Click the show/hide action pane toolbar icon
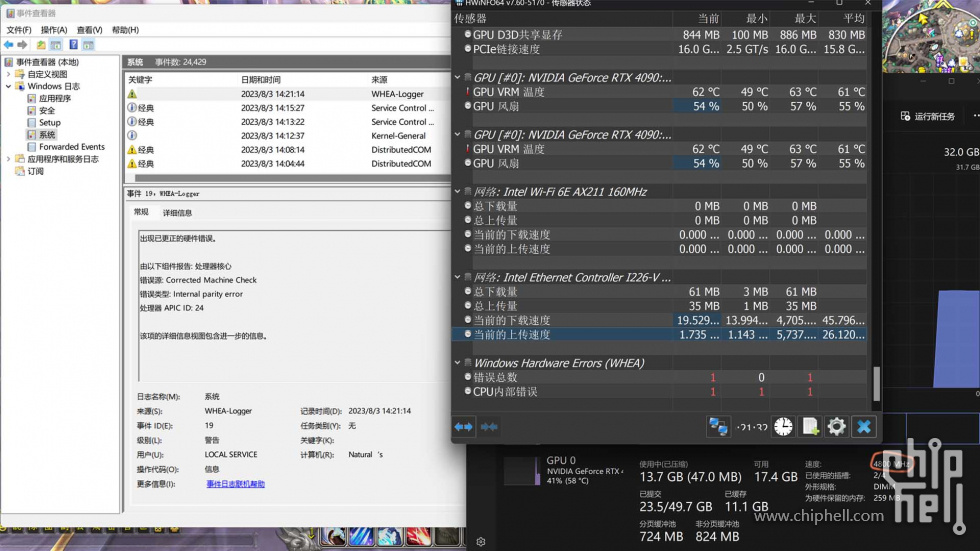The image size is (980, 551). (x=88, y=45)
